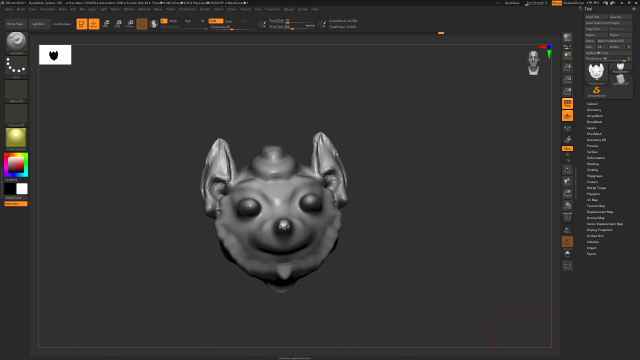This screenshot has height=360, width=640.
Task: Toggle Perspective (Persp) view
Action: click(567, 103)
